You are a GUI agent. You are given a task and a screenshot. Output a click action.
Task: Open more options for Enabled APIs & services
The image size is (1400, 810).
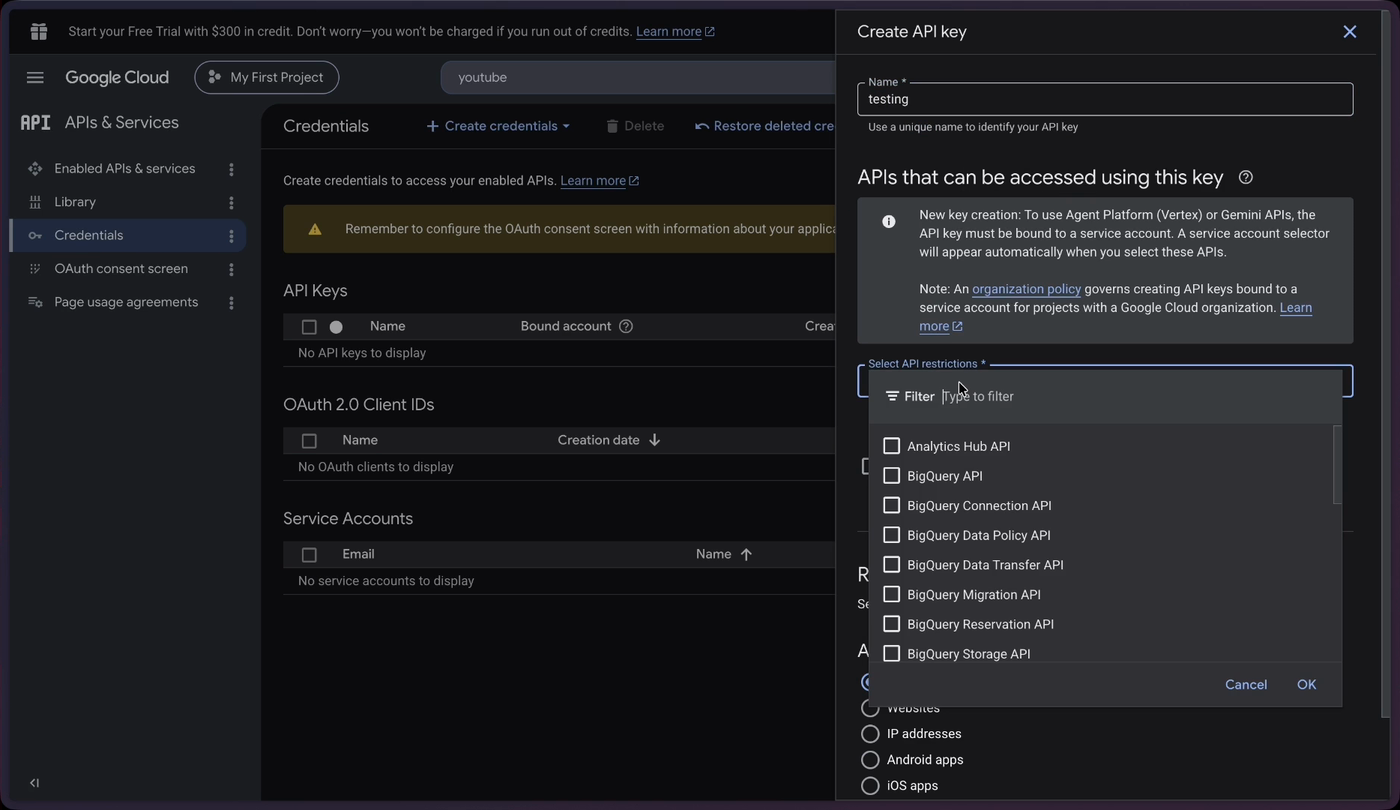pos(231,169)
